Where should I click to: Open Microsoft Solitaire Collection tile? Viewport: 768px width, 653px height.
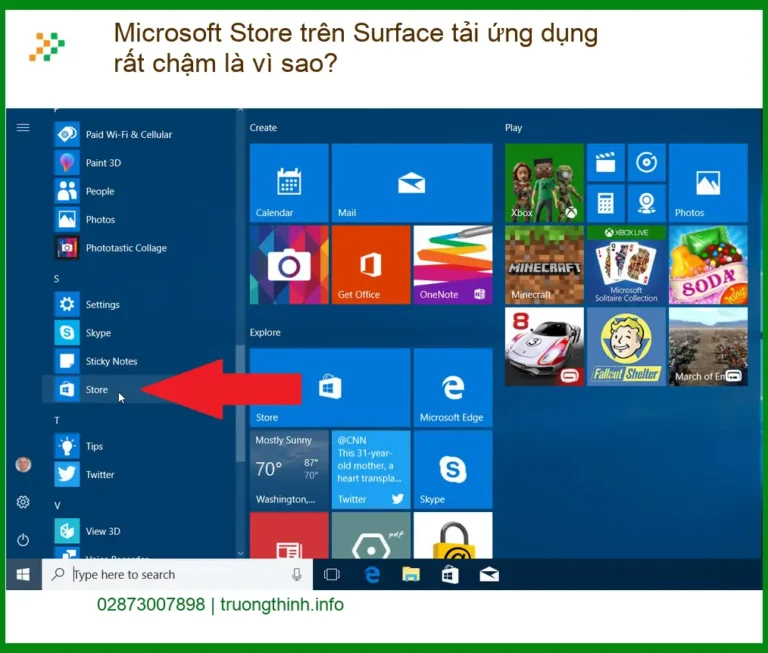tap(626, 265)
